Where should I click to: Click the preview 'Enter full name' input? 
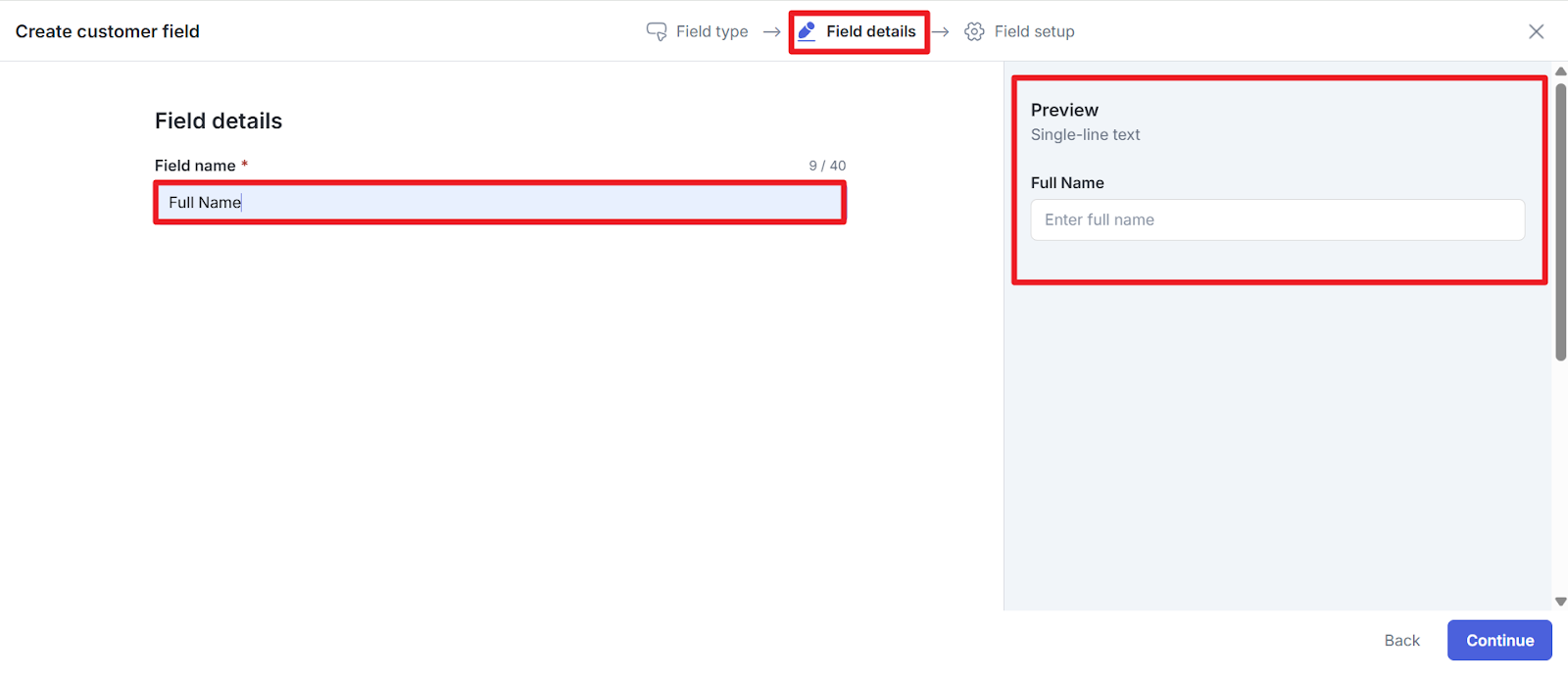coord(1277,220)
